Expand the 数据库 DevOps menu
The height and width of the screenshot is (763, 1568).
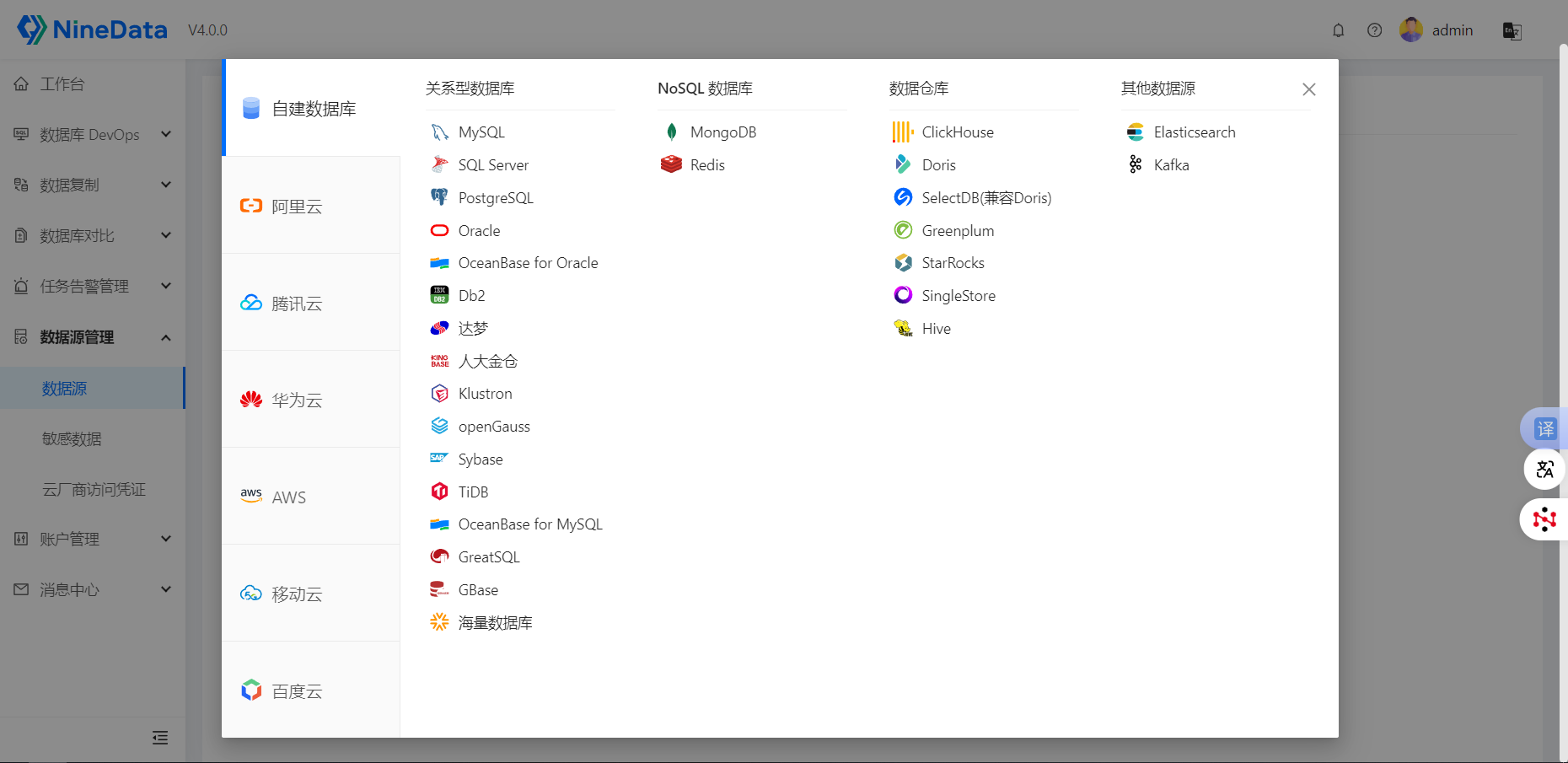point(93,135)
